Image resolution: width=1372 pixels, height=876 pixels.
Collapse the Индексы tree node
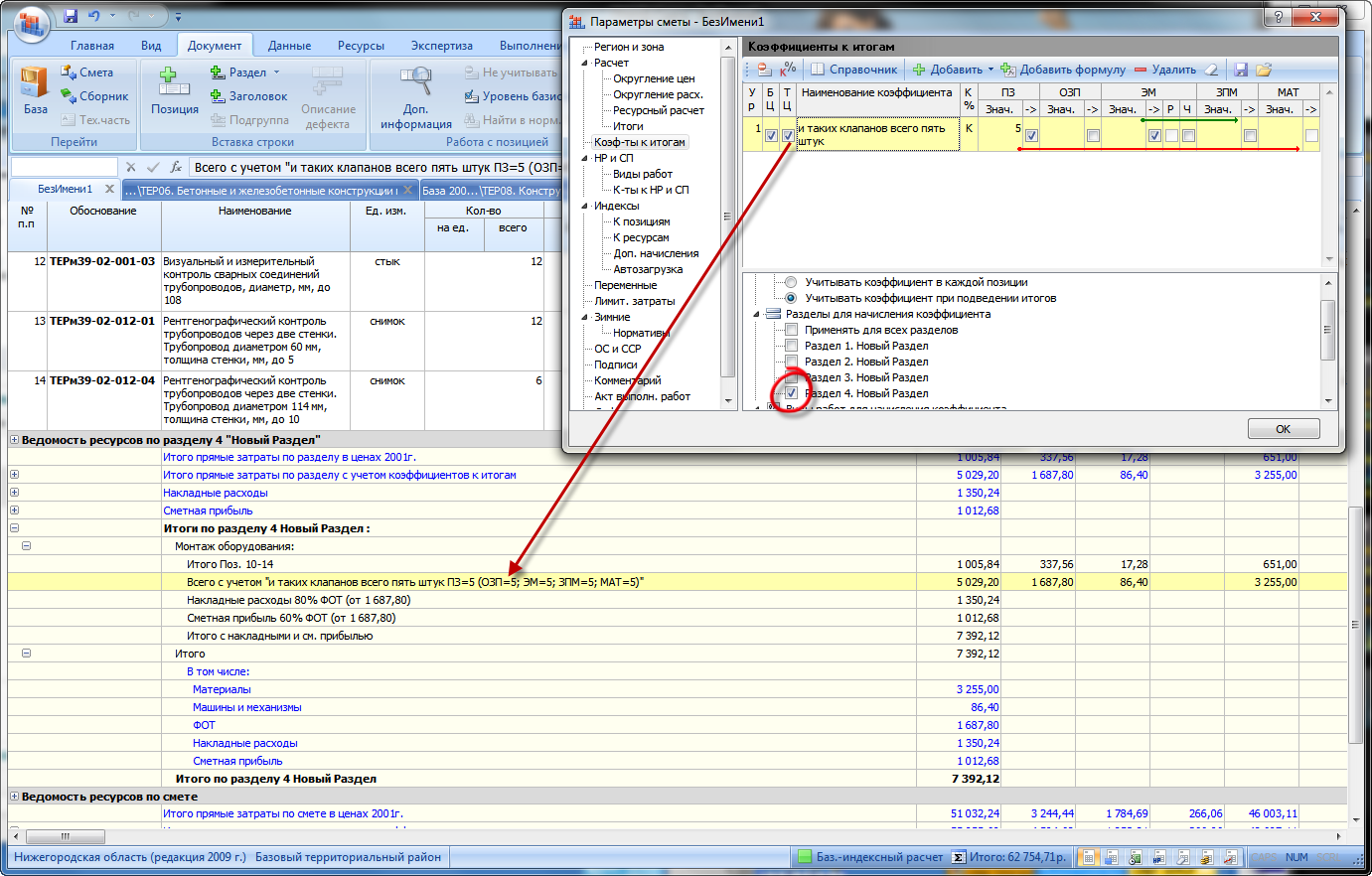[585, 206]
